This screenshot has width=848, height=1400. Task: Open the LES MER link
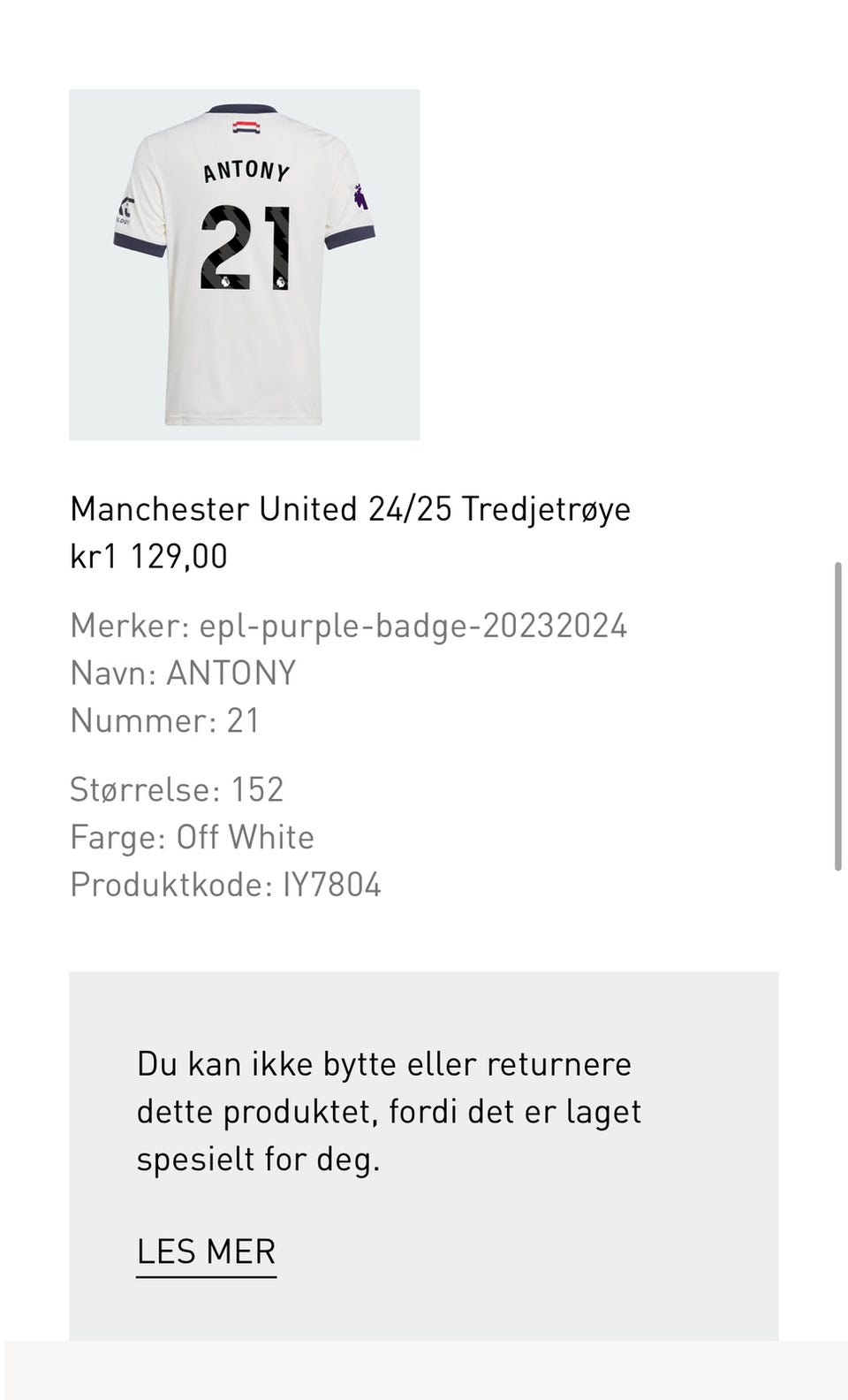pos(206,1252)
